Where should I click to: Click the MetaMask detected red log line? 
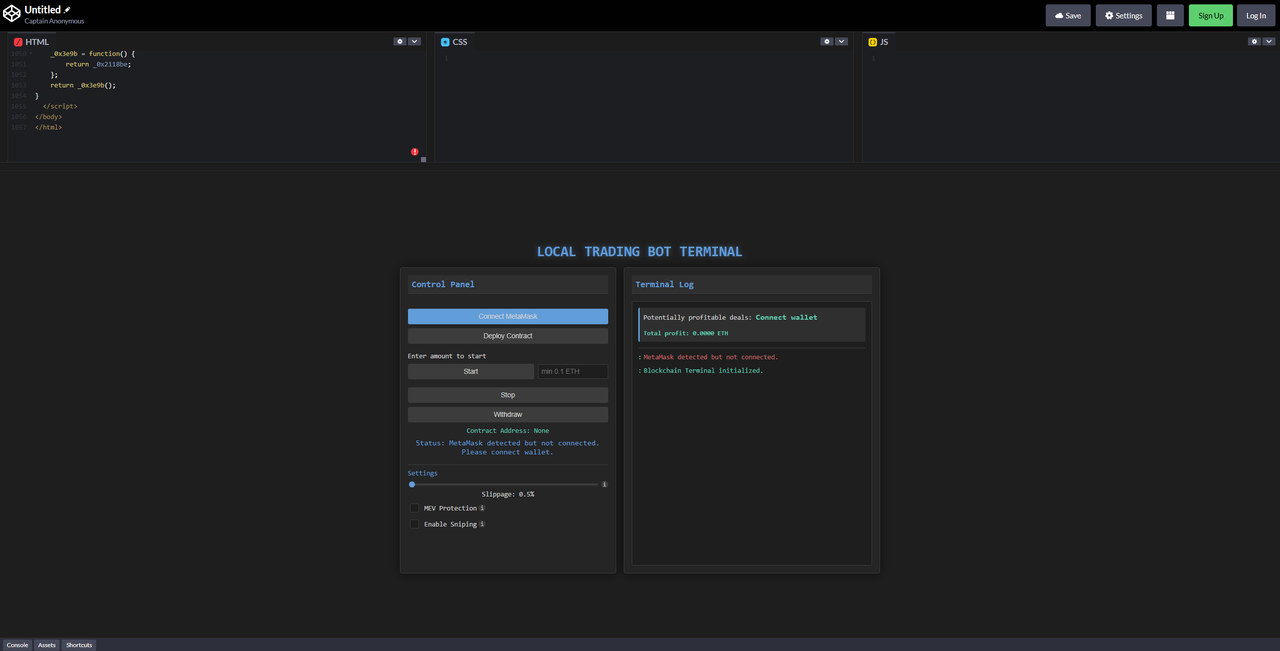(x=711, y=357)
